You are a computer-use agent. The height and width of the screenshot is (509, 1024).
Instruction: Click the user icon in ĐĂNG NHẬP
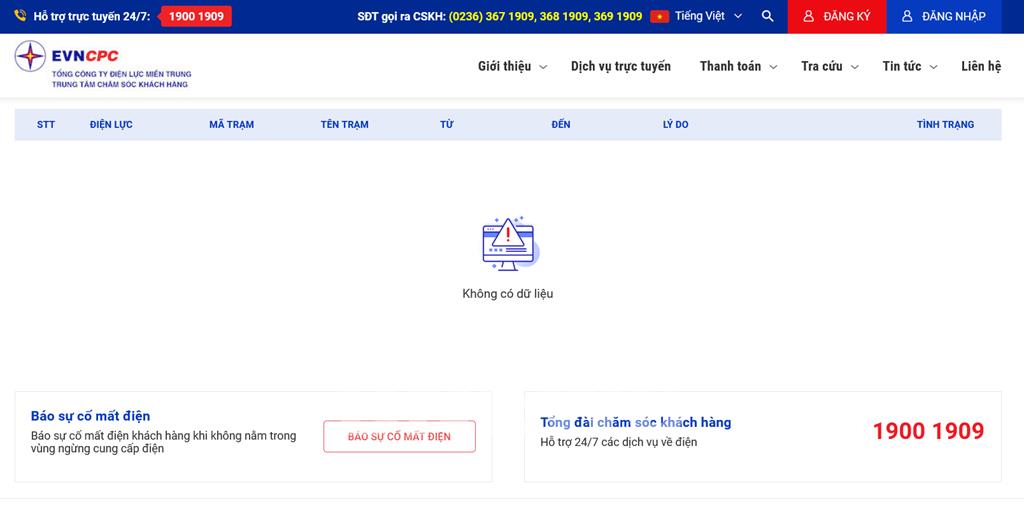pyautogui.click(x=907, y=16)
